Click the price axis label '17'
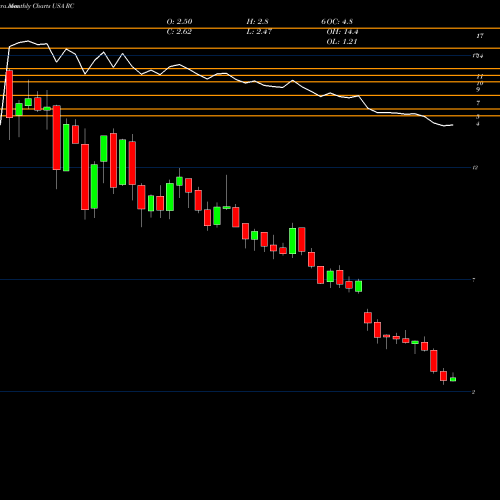The height and width of the screenshot is (500, 500). click(x=480, y=36)
